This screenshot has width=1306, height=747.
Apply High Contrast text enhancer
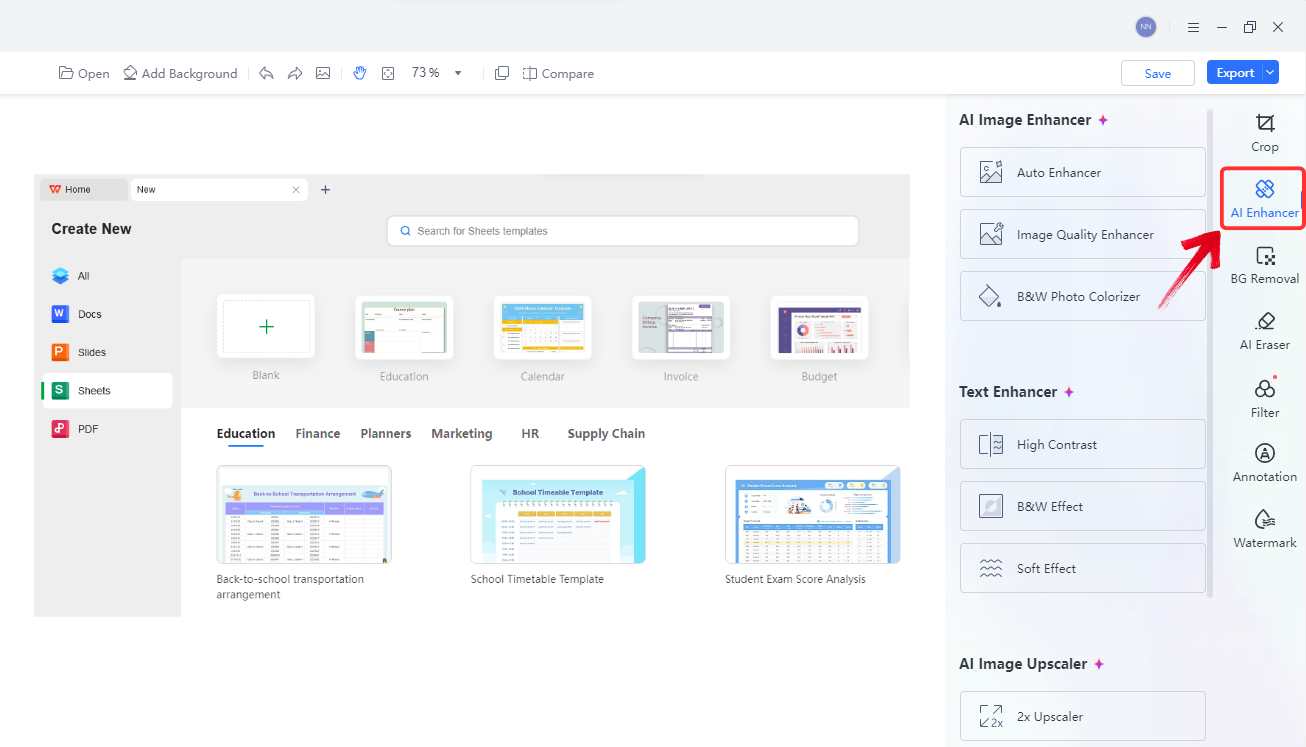pos(1082,444)
